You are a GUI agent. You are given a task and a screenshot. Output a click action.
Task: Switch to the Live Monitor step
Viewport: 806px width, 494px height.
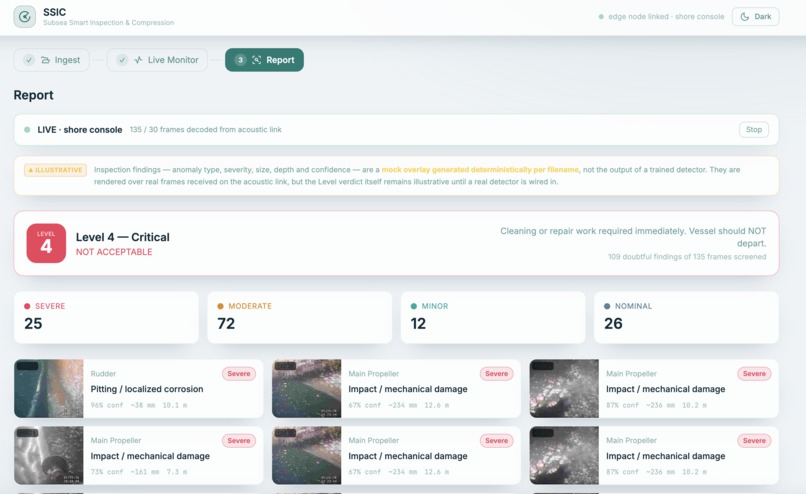(157, 60)
